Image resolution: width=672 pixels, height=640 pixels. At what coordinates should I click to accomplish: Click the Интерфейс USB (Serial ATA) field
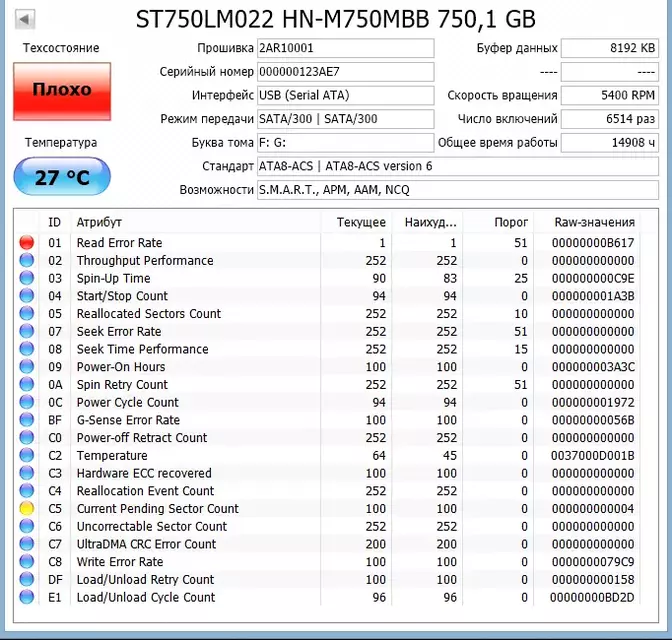(345, 95)
